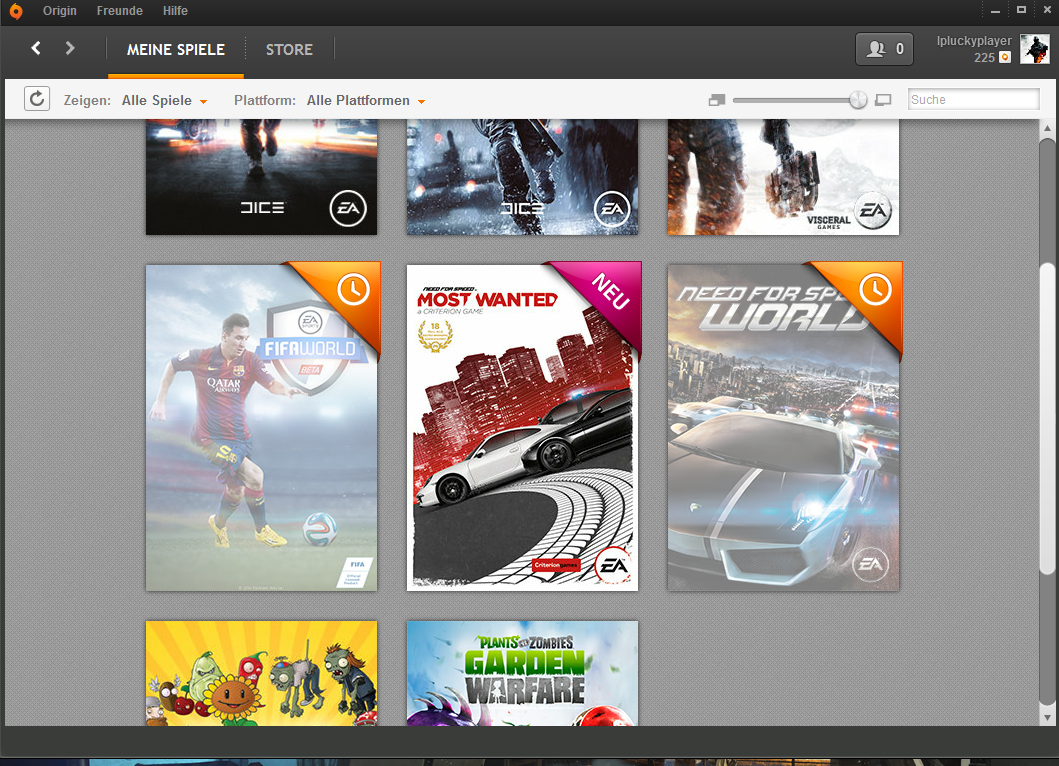Screen dimensions: 1059x766
Task: Open friends panel via the person icon
Action: (875, 48)
